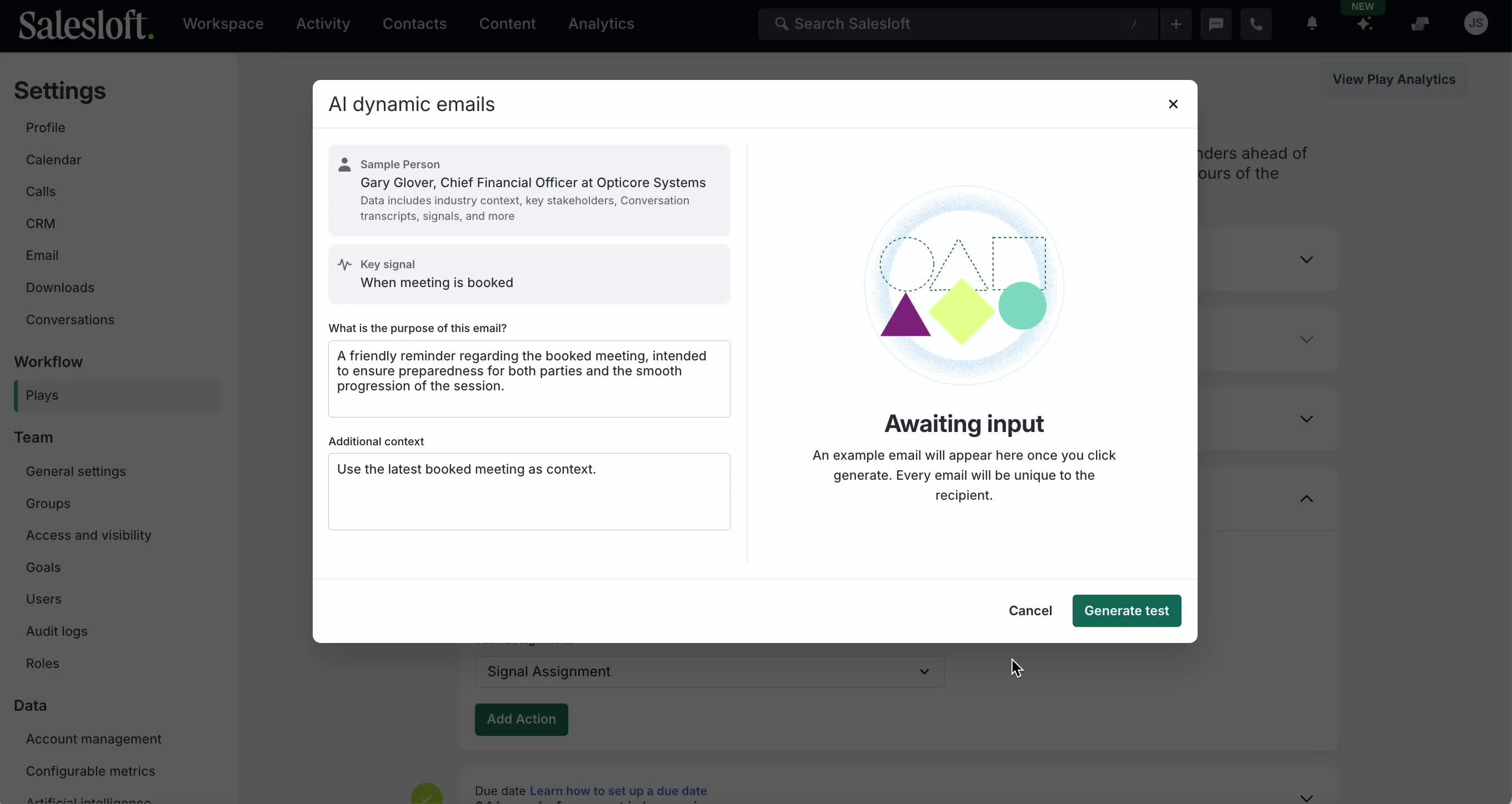Image resolution: width=1512 pixels, height=804 pixels.
Task: Open the Activity menu
Action: (x=323, y=23)
